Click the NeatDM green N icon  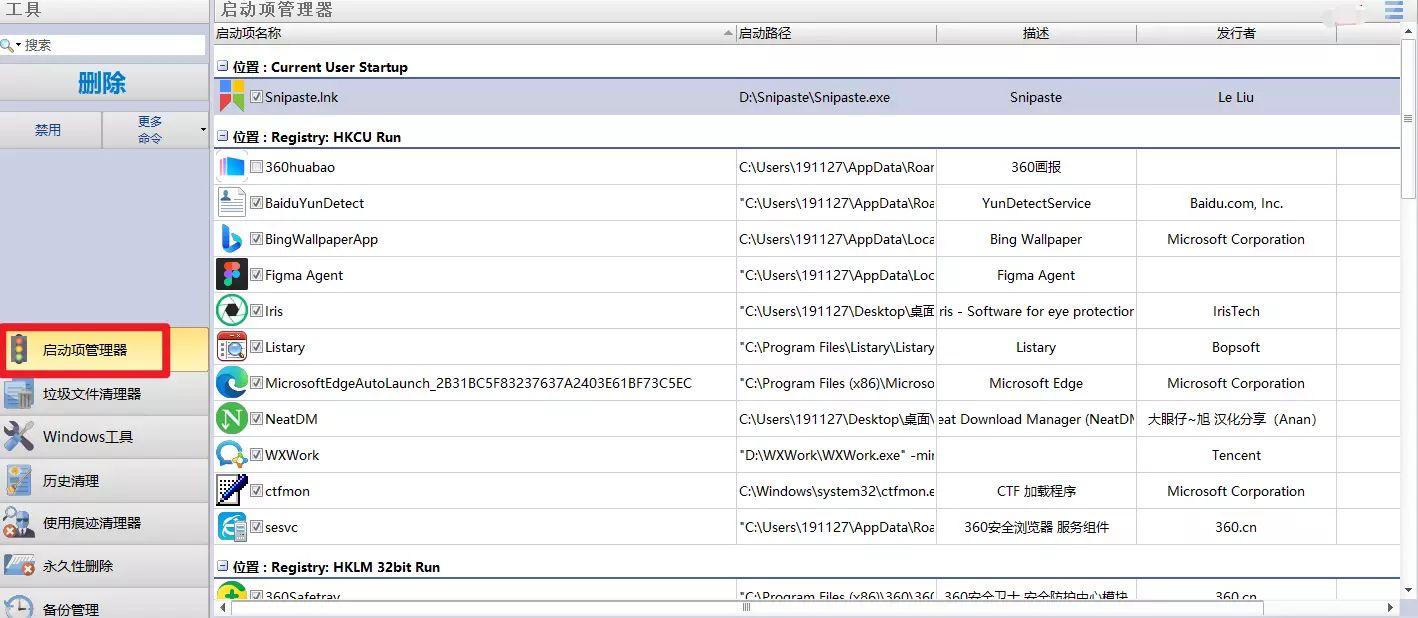[232, 419]
